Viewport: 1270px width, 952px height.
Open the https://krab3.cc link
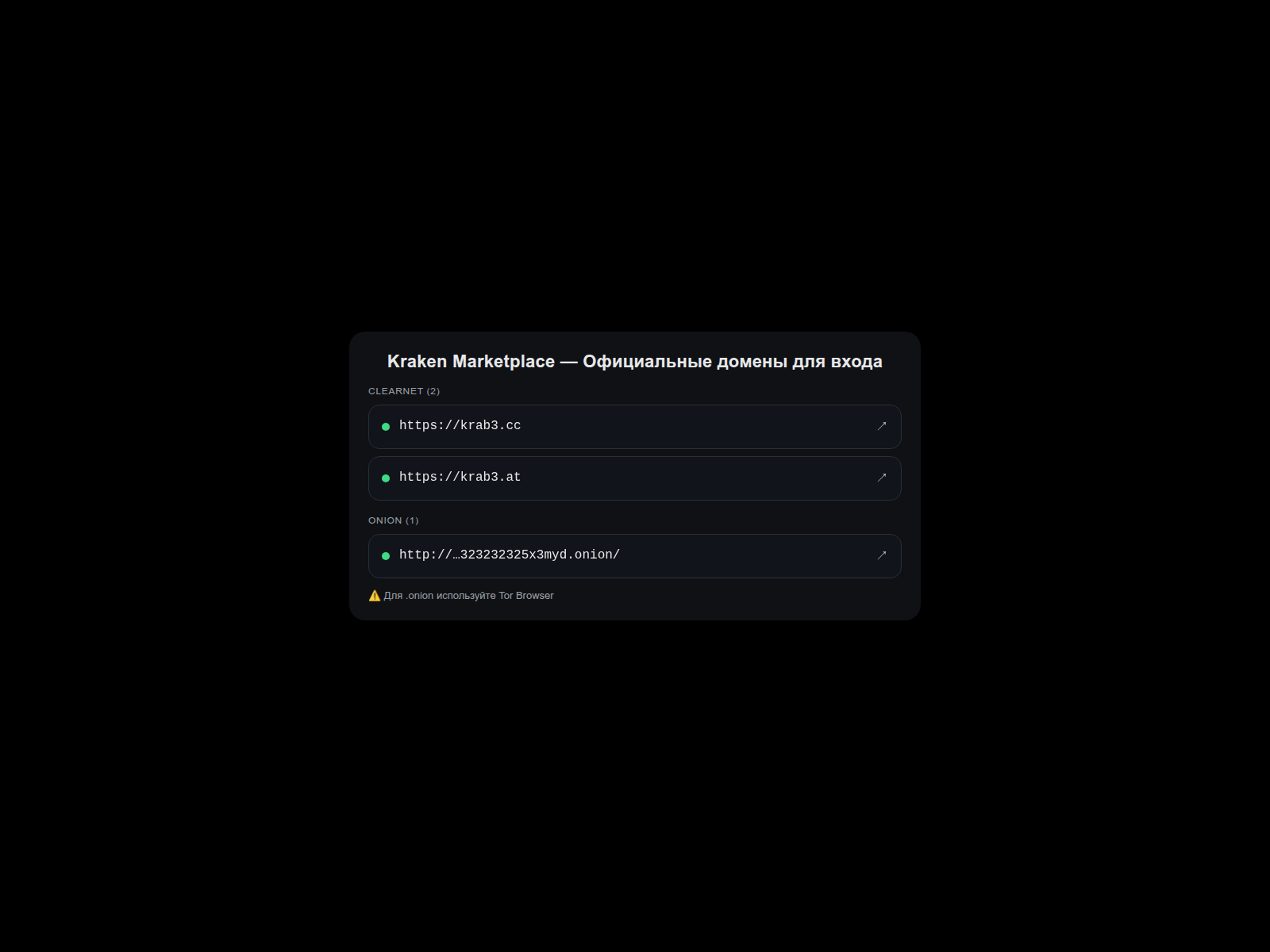[x=460, y=426]
